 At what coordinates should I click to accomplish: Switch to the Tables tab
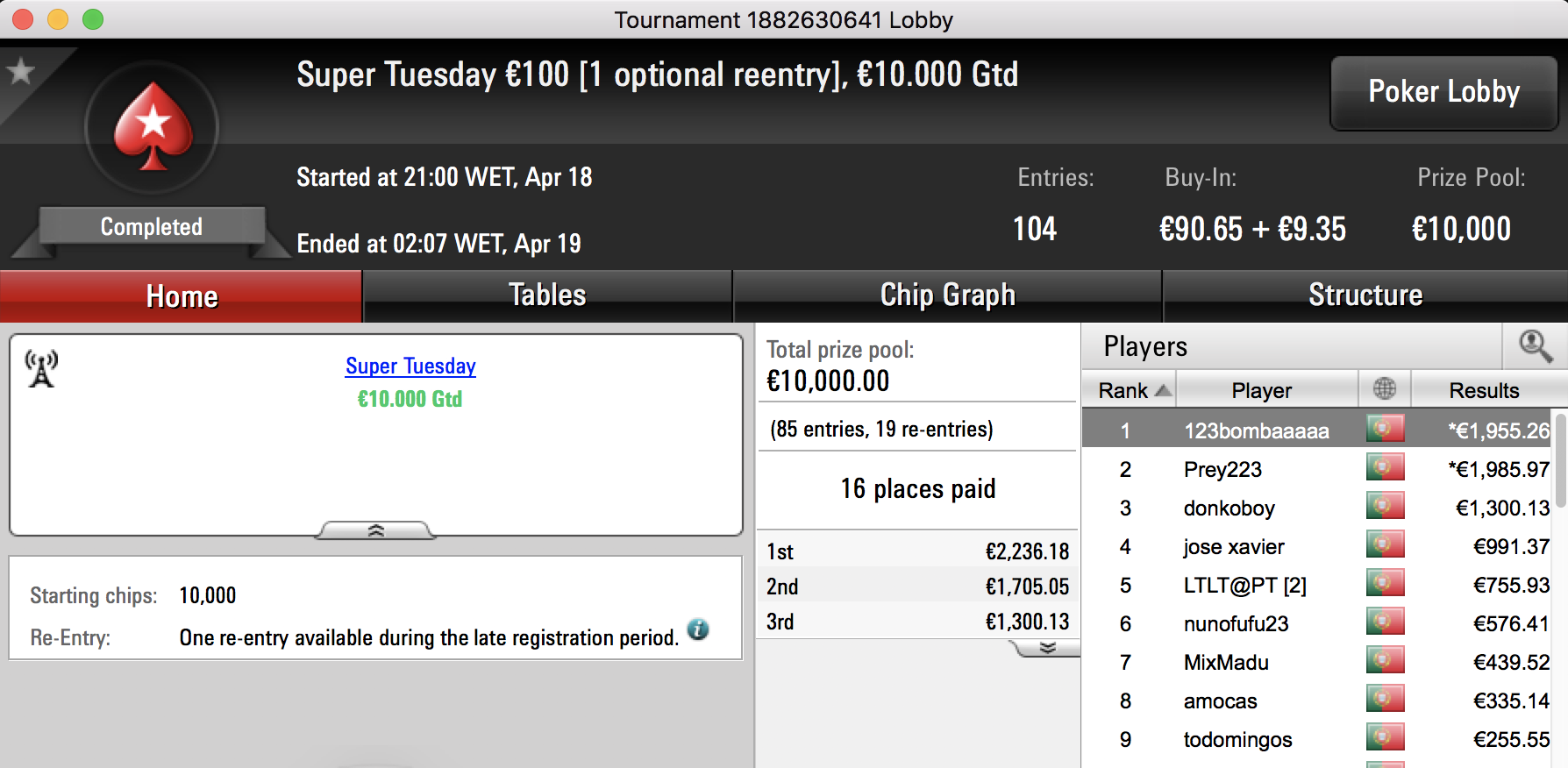click(x=547, y=295)
